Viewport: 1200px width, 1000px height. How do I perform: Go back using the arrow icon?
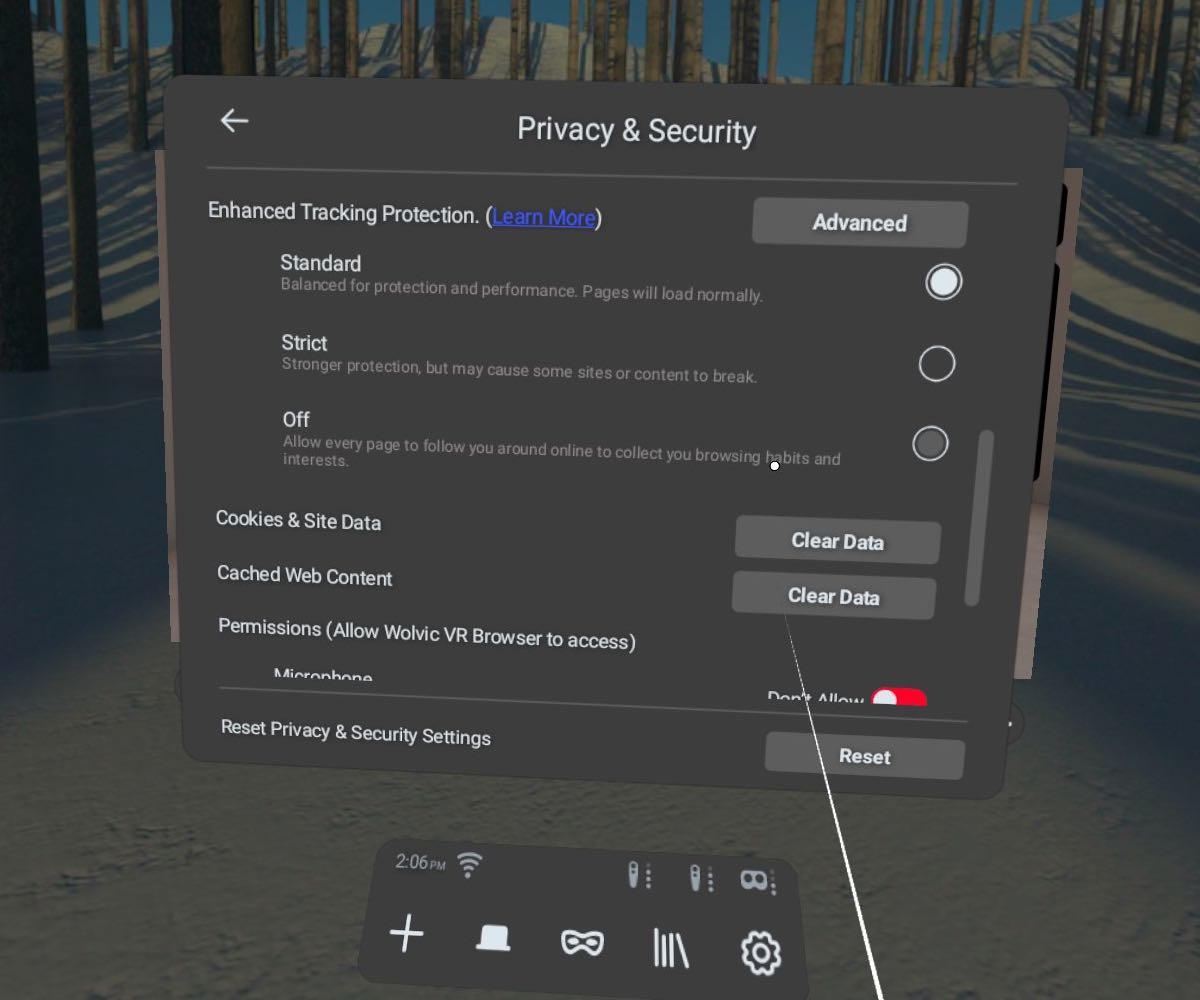click(234, 121)
